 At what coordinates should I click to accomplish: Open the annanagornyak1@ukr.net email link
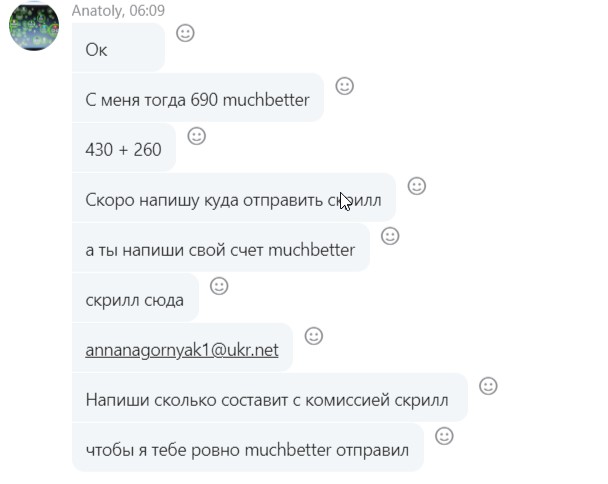182,350
